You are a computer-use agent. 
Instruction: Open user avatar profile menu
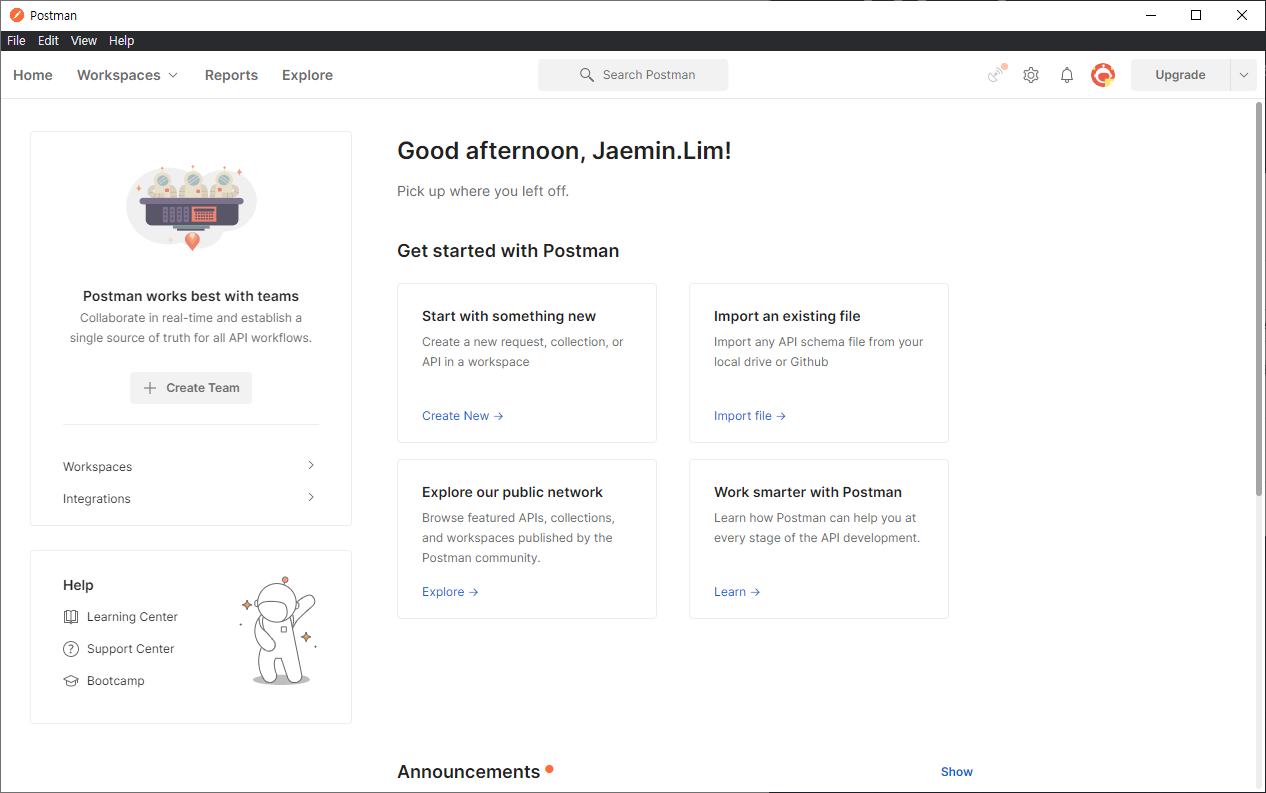[1103, 75]
